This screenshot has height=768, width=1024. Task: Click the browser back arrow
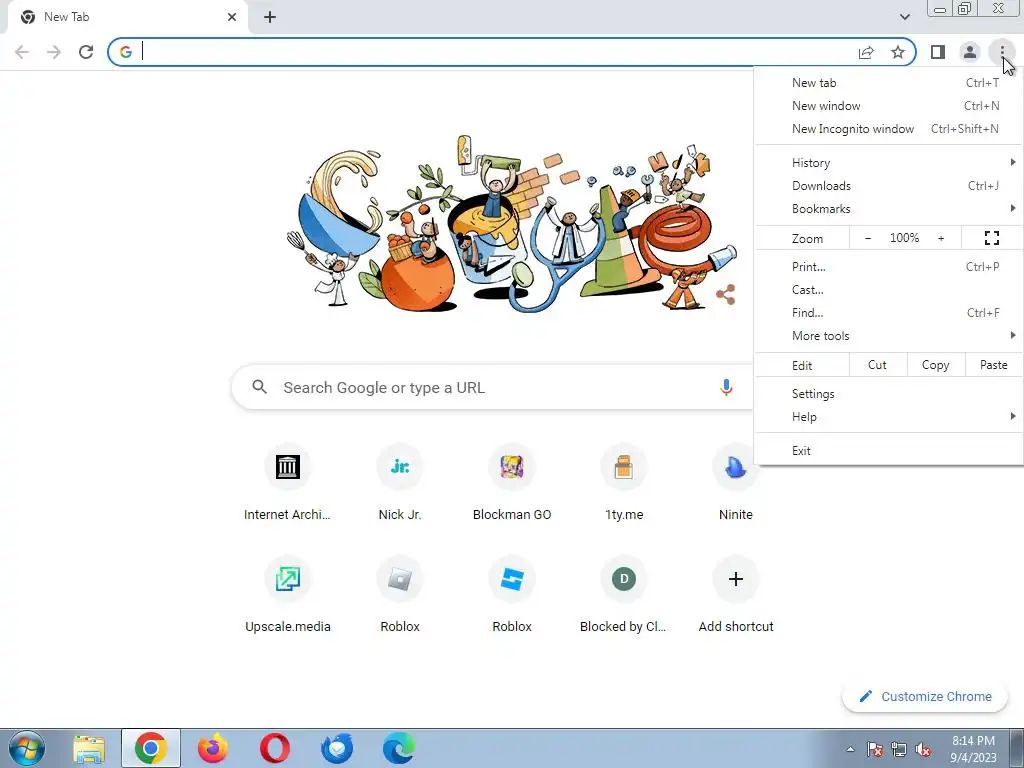point(22,52)
